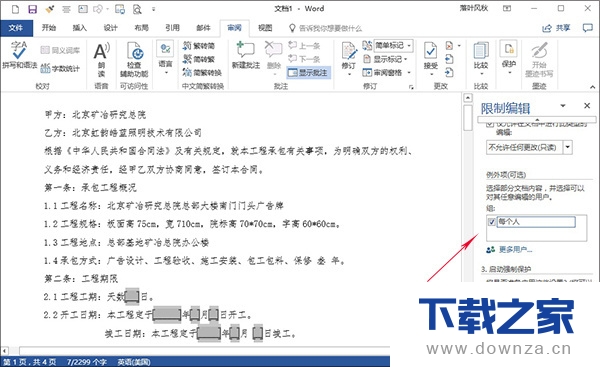Go to the next change icon
Image resolution: width=600 pixels, height=367 pixels.
point(449,72)
